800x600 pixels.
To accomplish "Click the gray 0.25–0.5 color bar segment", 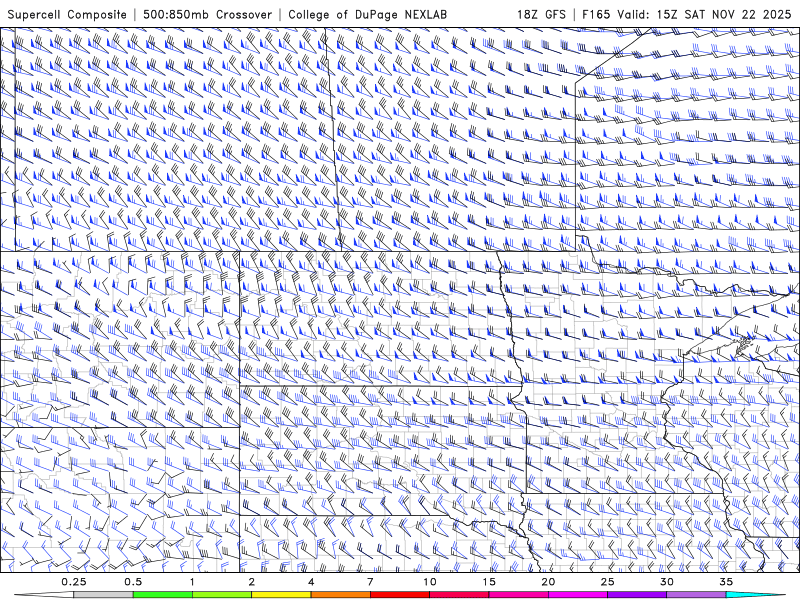I will coord(103,594).
